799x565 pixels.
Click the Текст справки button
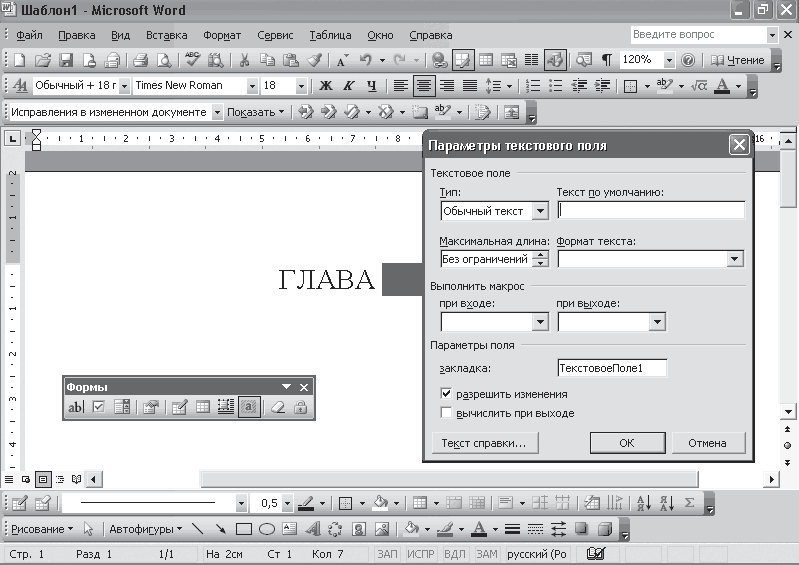point(484,443)
